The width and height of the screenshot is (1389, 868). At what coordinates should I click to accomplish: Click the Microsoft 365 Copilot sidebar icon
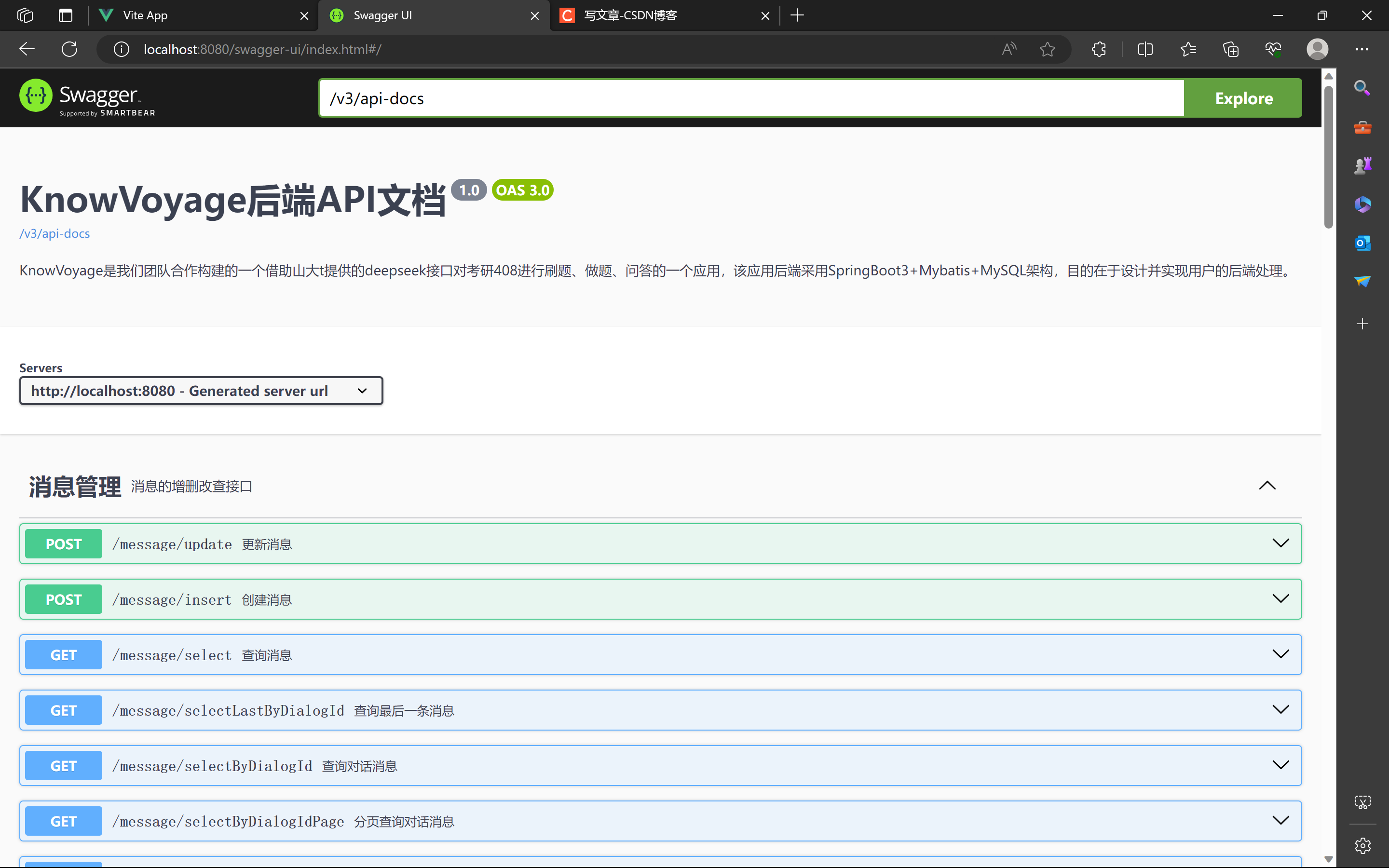1362,204
